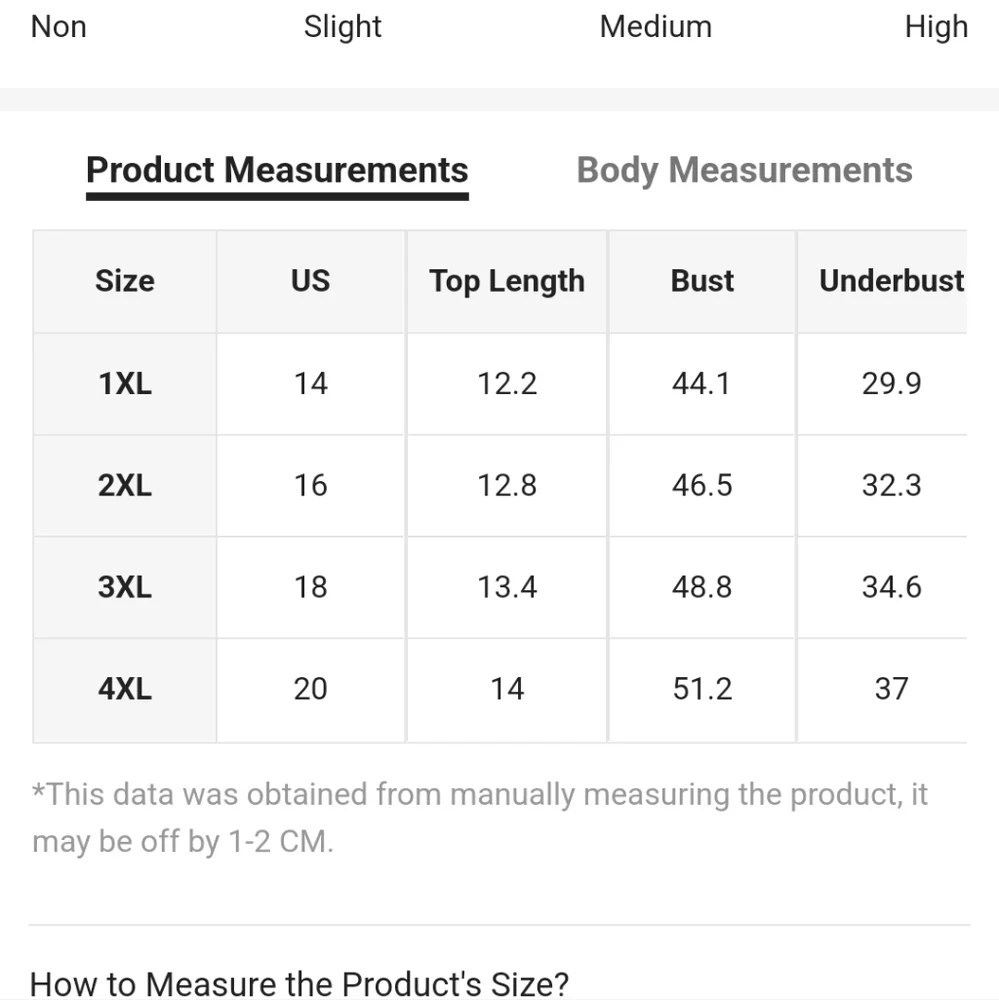Select the 3XL size row
The height and width of the screenshot is (1000, 999).
click(x=500, y=587)
